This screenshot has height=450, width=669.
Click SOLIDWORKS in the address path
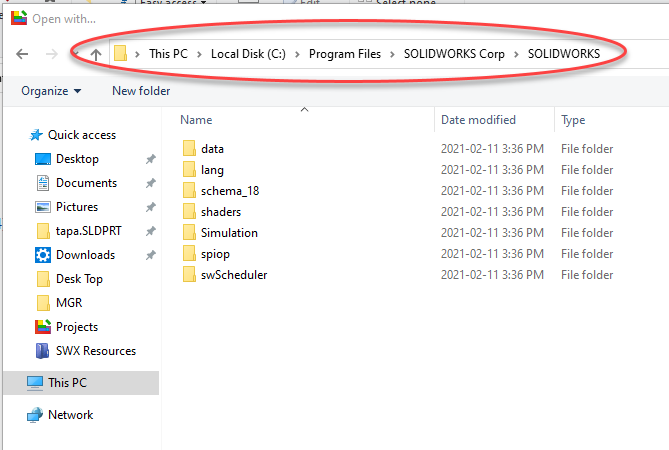(x=564, y=54)
